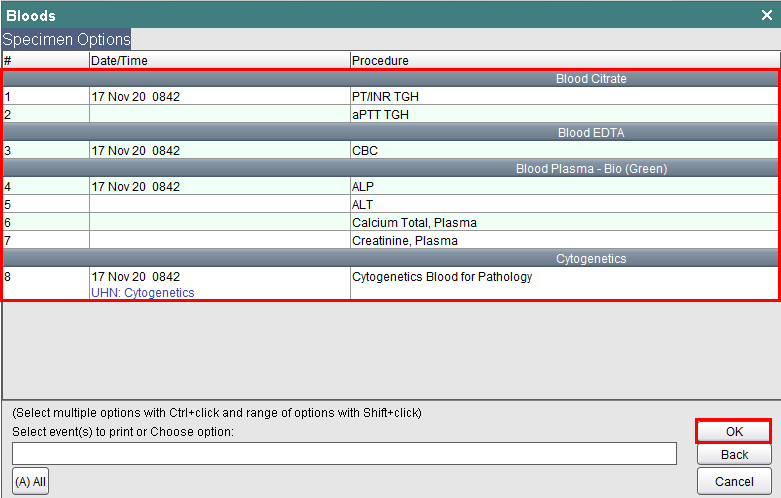Click date 17 Nov 20 0842 in CBC row
This screenshot has height=498, width=781.
pos(135,150)
